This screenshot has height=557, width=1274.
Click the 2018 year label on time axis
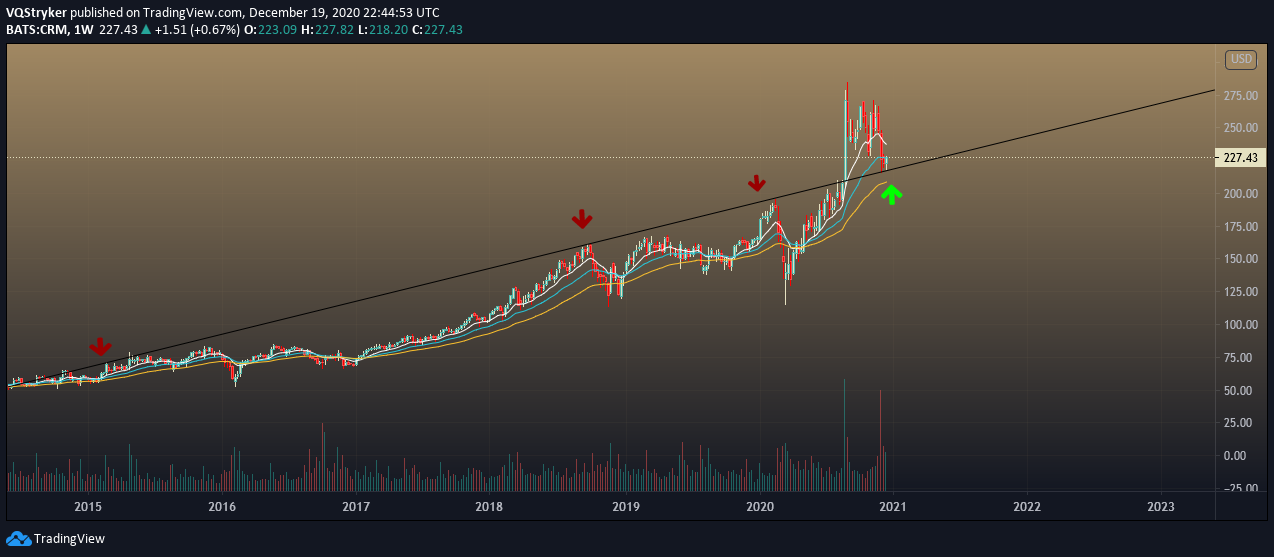490,507
